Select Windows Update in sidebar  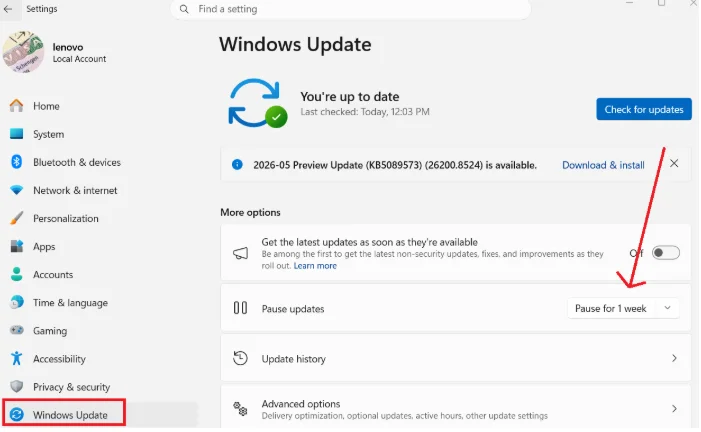pyautogui.click(x=70, y=415)
